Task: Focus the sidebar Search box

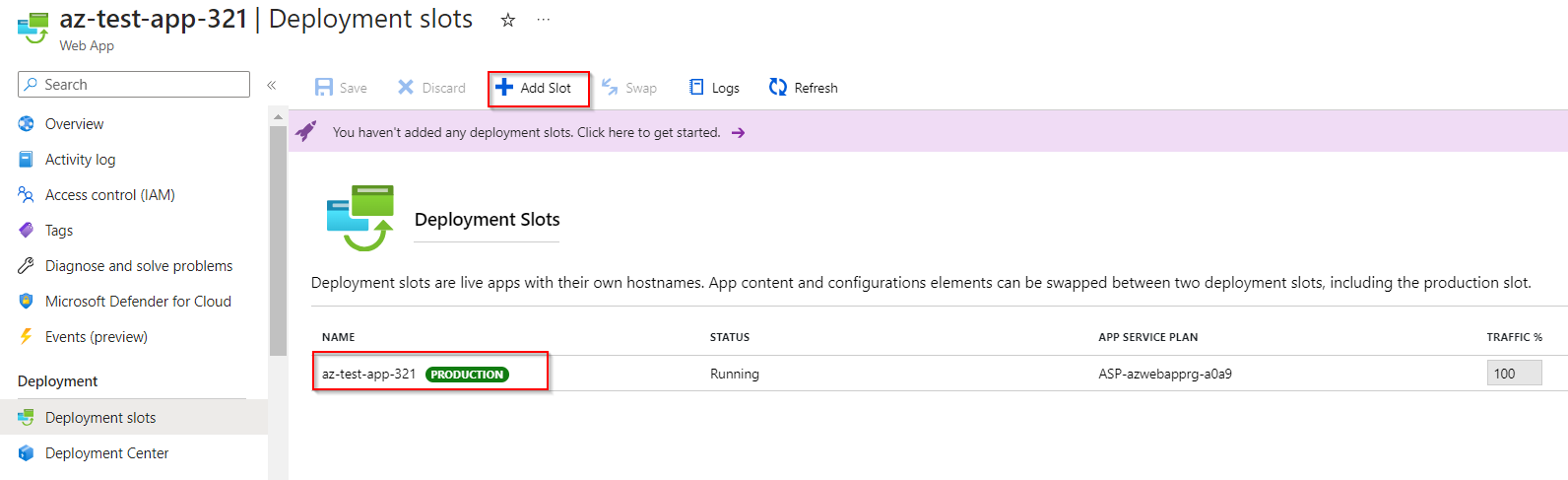Action: [134, 84]
